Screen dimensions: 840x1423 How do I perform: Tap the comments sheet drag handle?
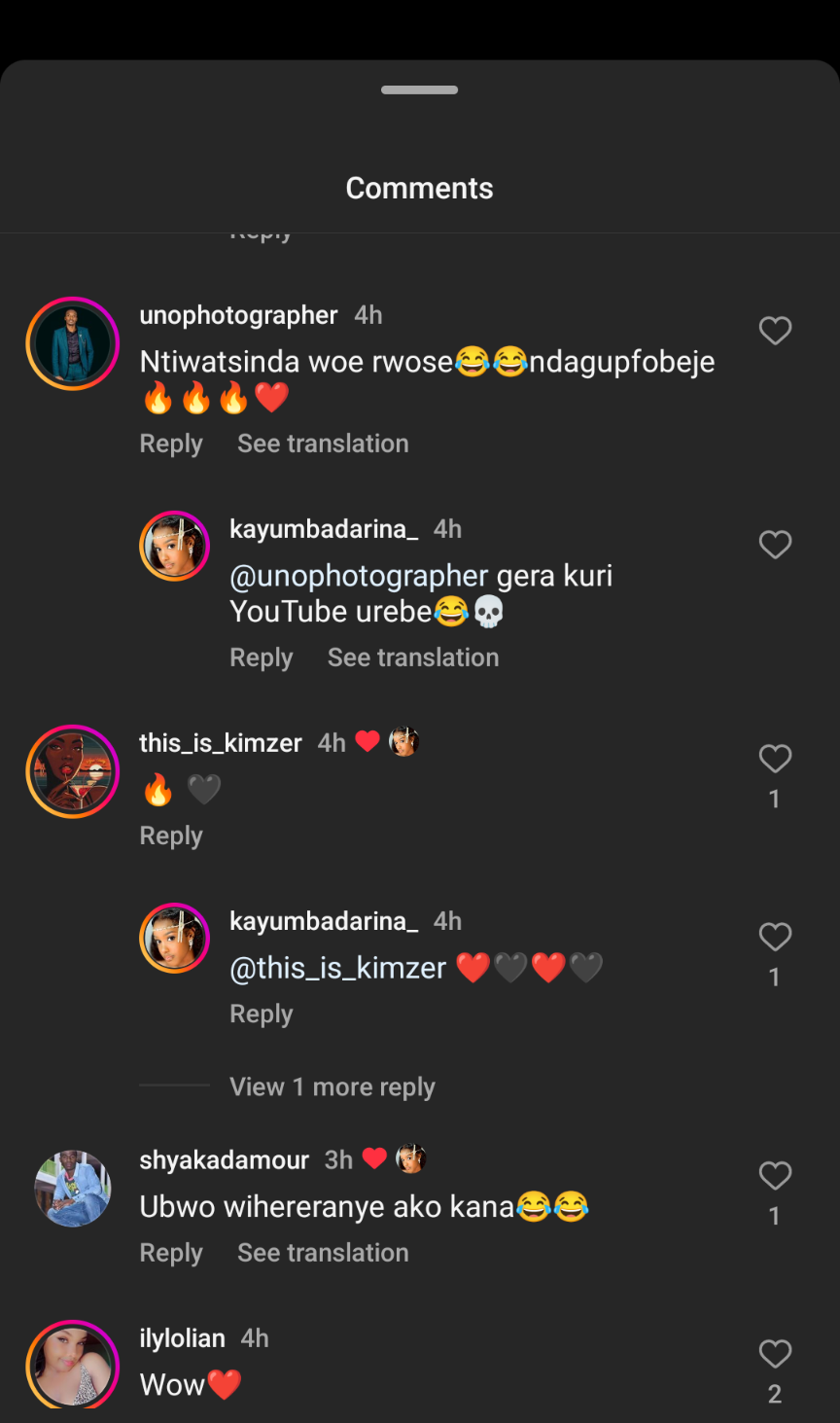click(420, 90)
